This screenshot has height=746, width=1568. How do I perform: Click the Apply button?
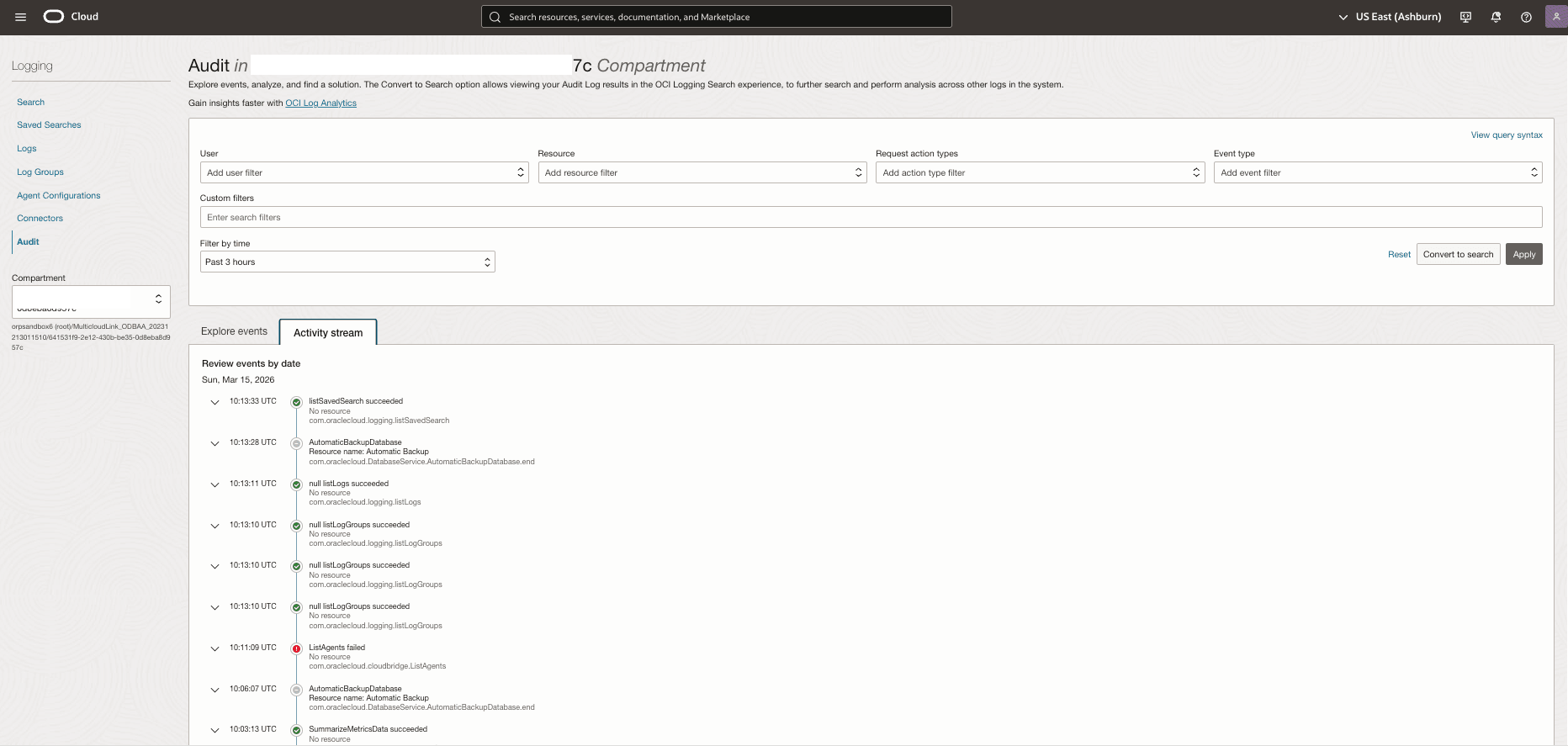(1524, 254)
